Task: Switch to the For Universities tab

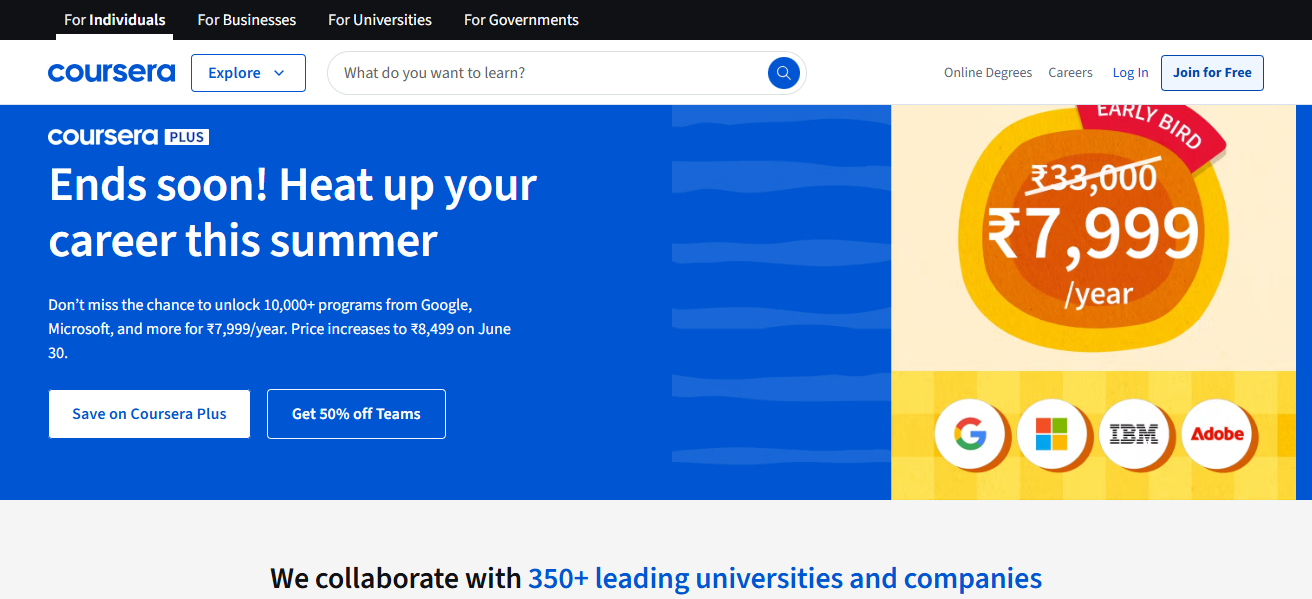Action: click(x=380, y=20)
